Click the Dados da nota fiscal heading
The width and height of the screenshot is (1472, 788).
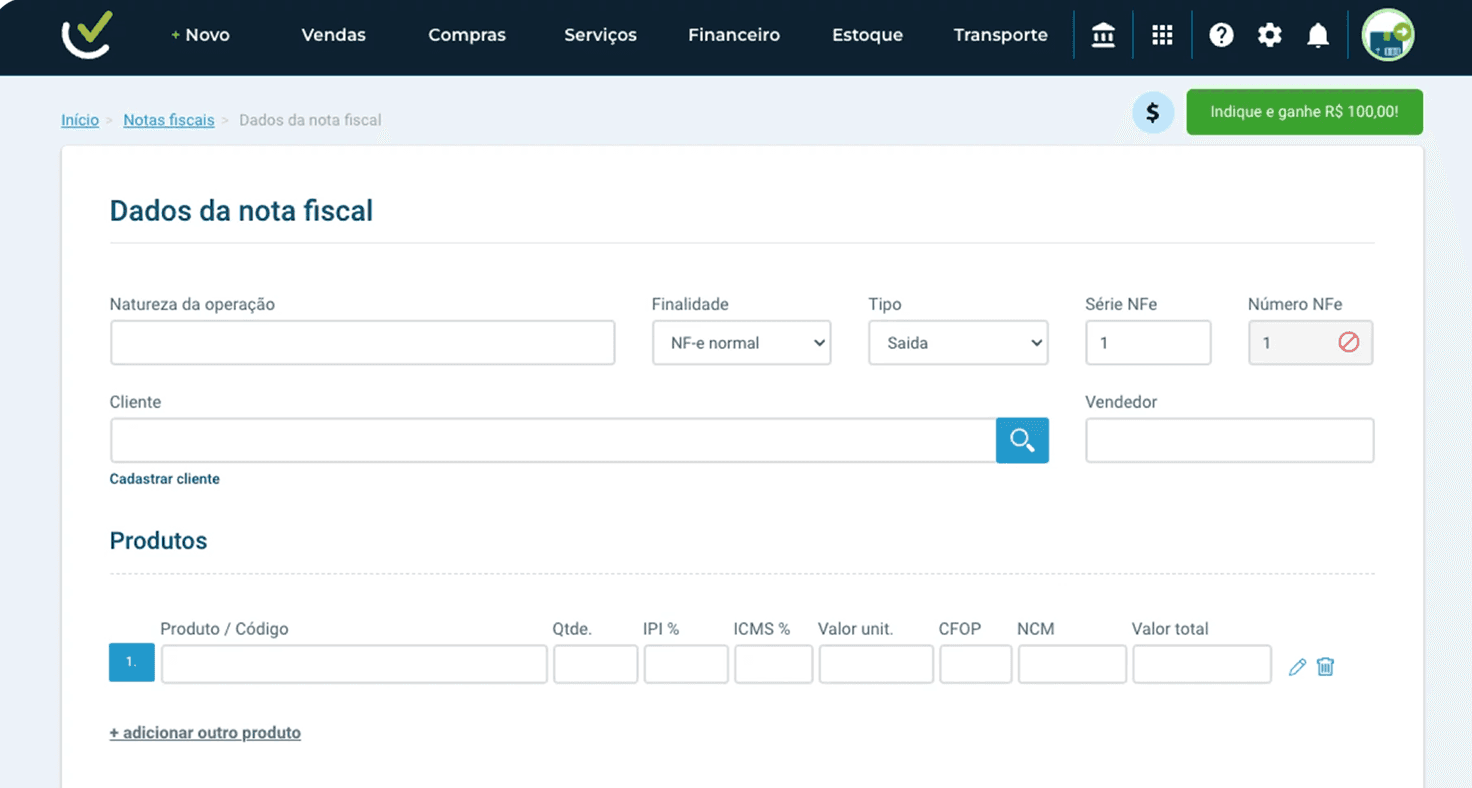click(x=241, y=211)
